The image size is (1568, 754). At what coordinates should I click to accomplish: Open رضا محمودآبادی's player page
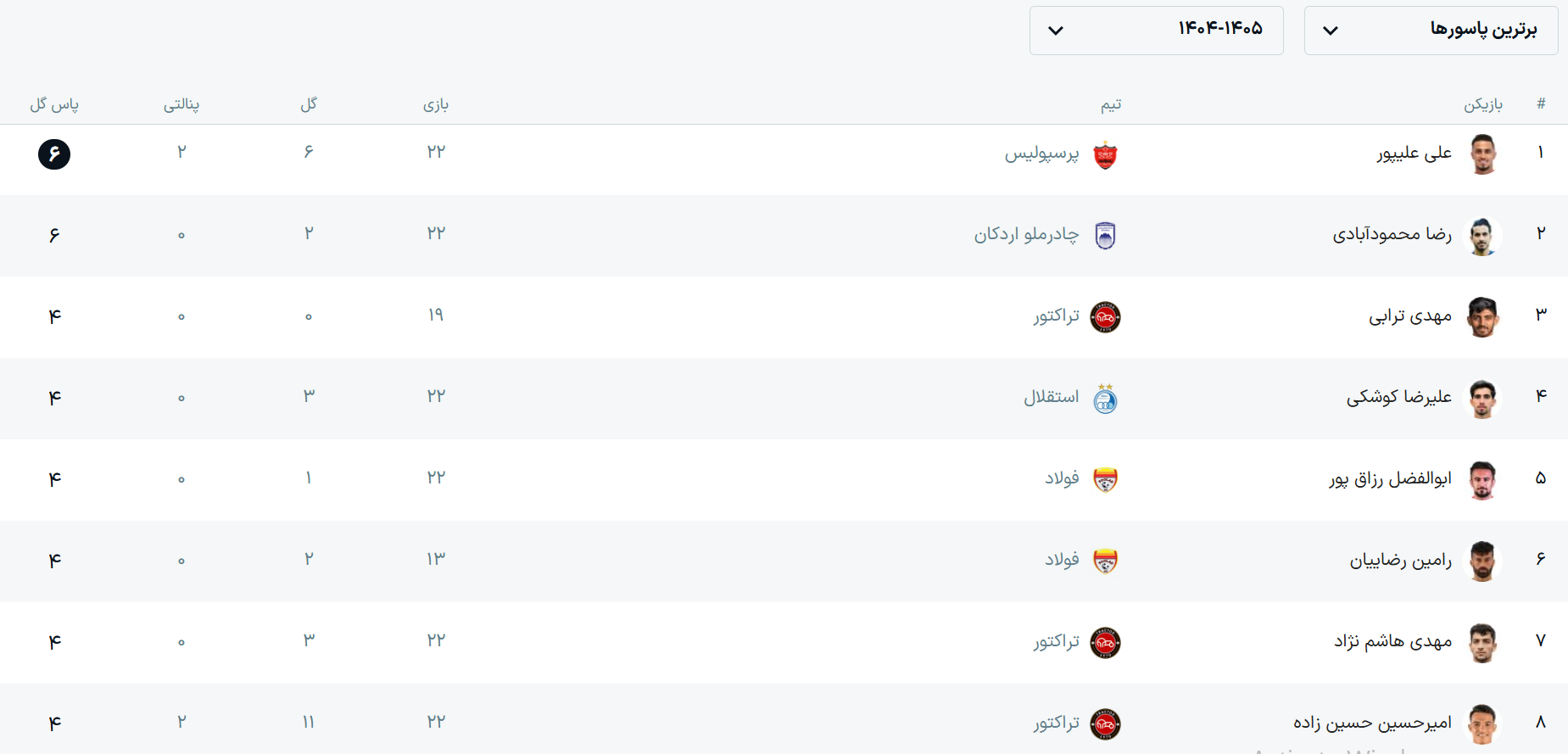[1392, 234]
